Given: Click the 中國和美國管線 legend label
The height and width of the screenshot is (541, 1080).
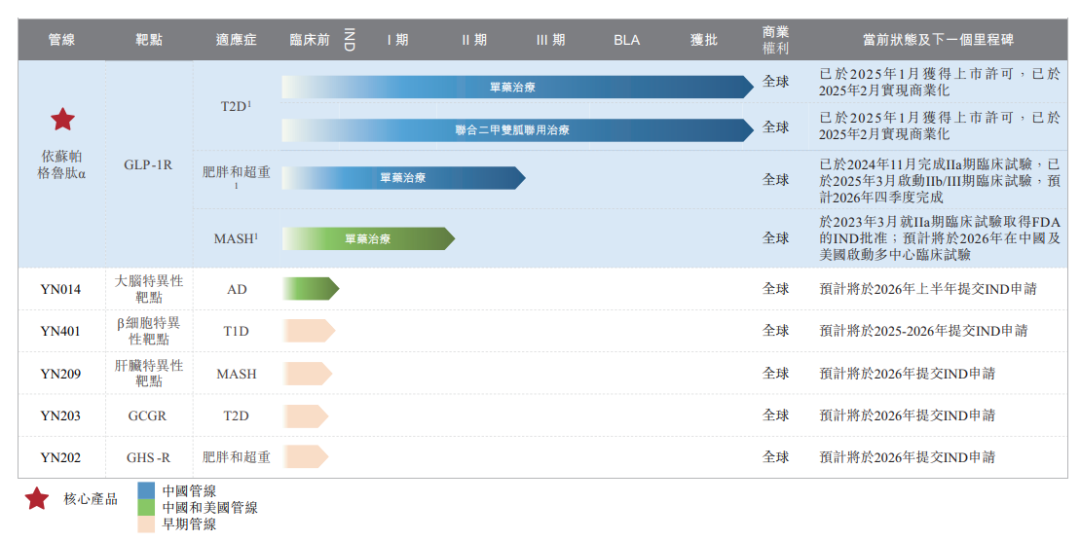Looking at the screenshot, I should 210,508.
